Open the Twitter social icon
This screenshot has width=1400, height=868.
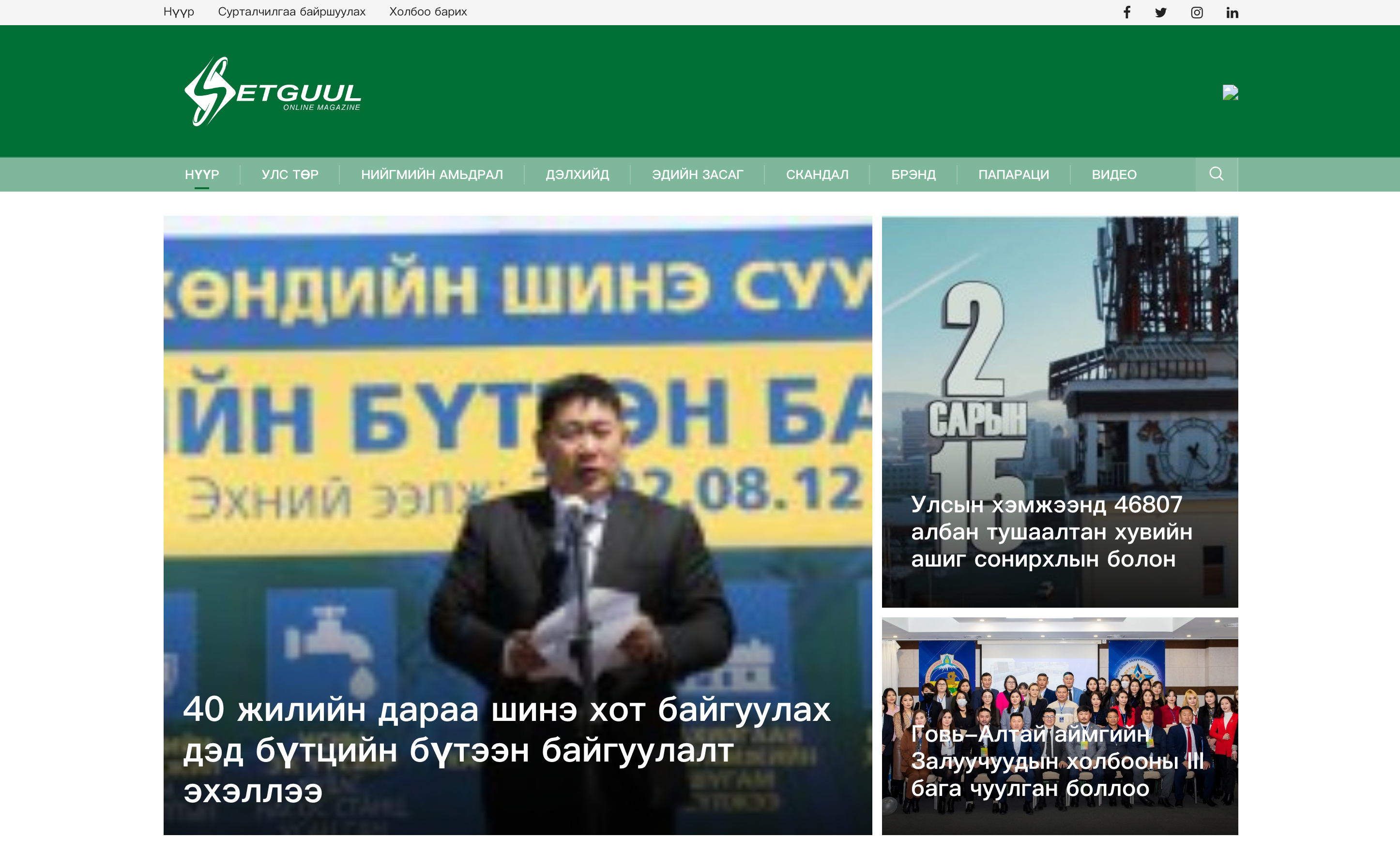click(x=1160, y=12)
